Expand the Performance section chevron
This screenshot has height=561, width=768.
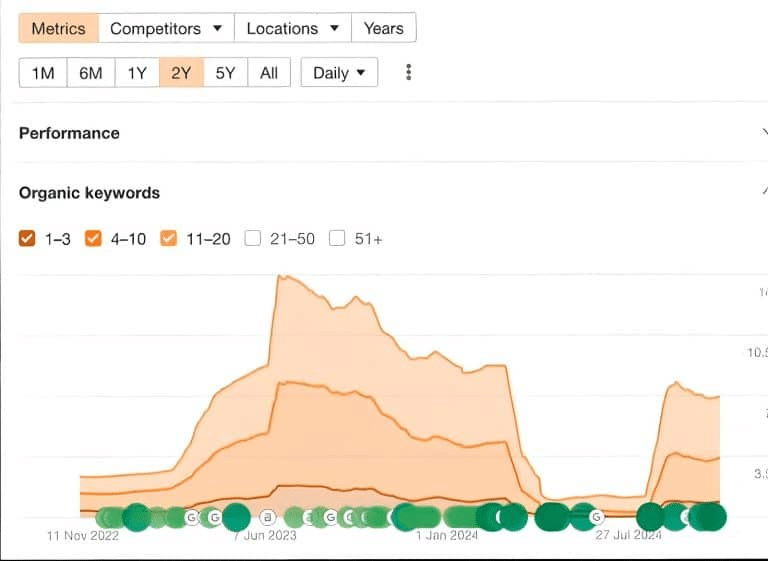pos(763,133)
